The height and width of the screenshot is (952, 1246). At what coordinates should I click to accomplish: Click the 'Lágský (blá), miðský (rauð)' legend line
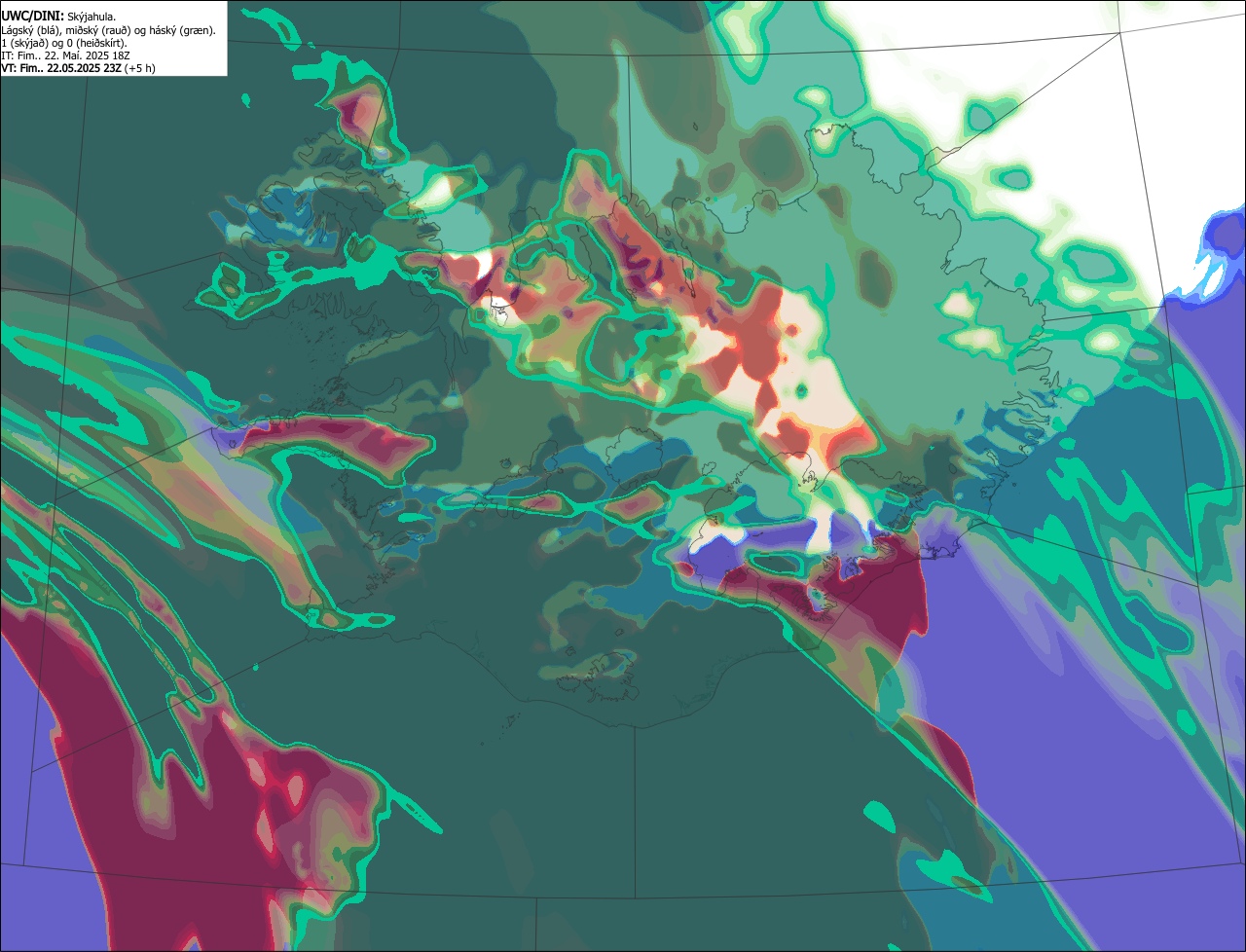coord(108,30)
